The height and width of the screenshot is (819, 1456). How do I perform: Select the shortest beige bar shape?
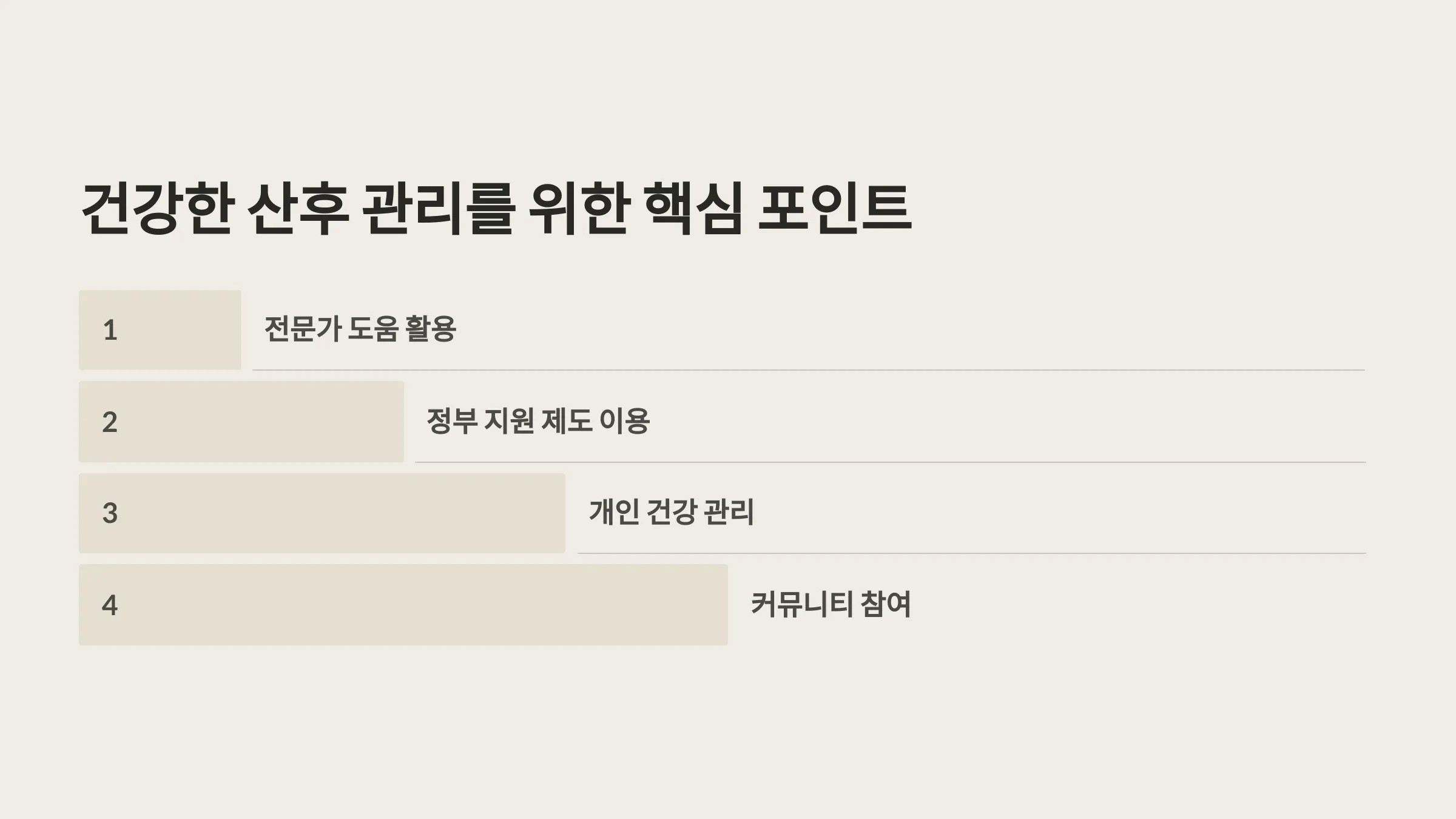[160, 330]
